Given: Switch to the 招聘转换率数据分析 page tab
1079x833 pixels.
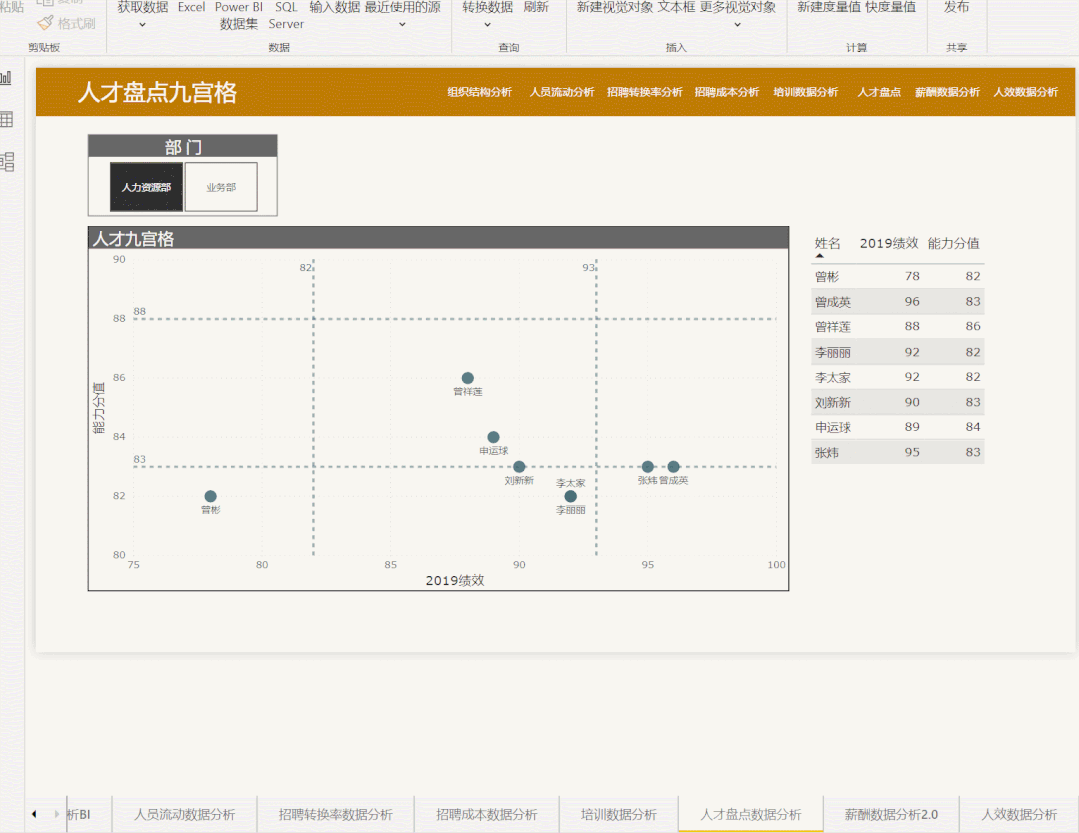Looking at the screenshot, I should [336, 814].
